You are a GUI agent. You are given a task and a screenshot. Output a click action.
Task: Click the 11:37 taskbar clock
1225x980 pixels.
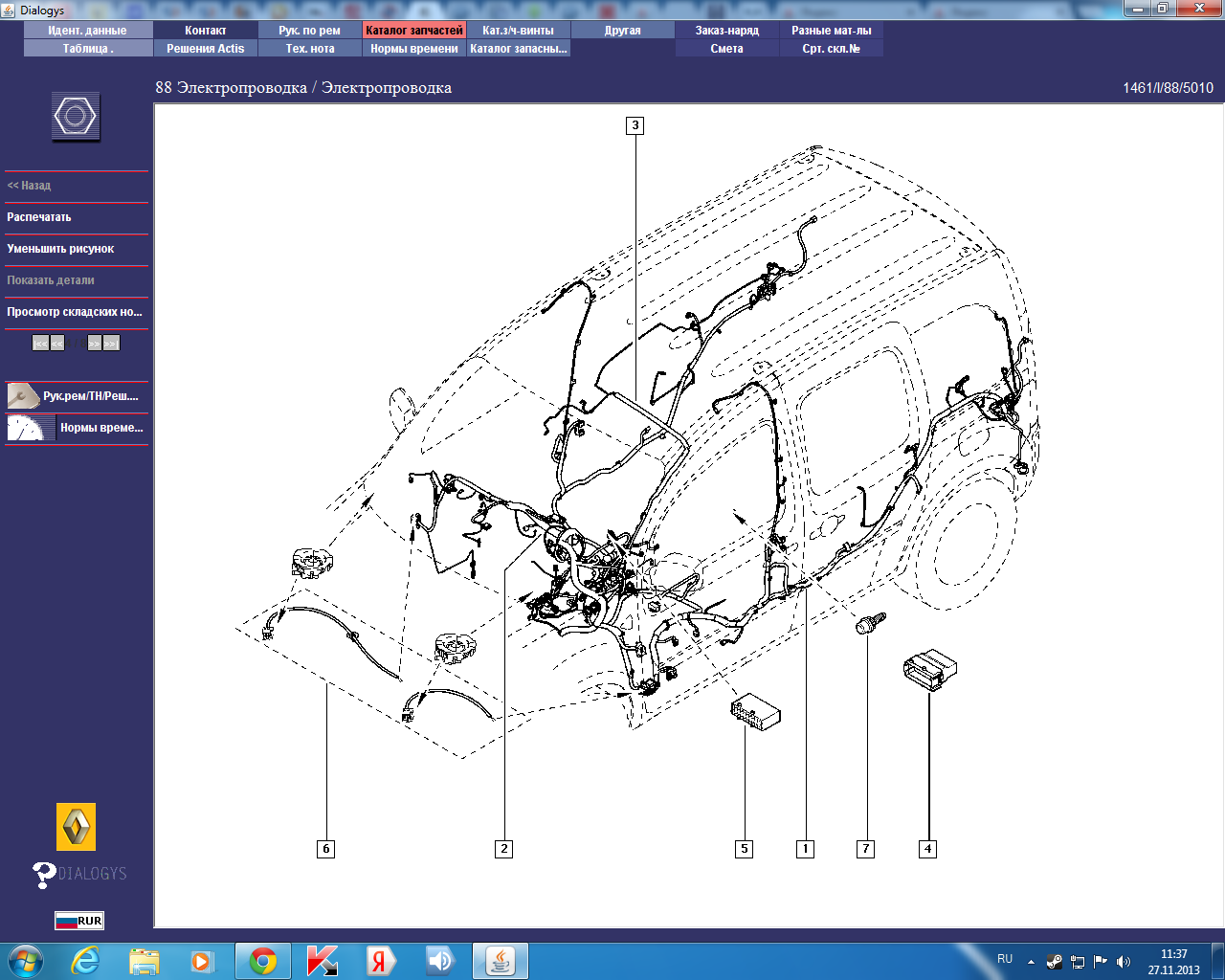point(1174,954)
